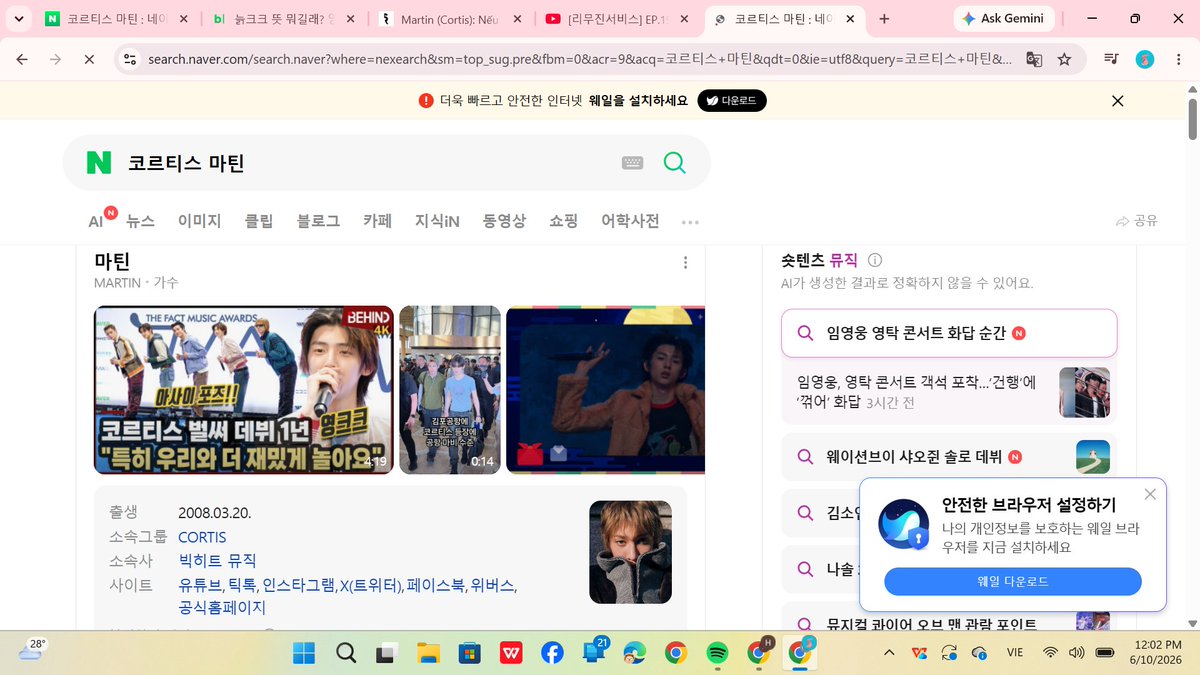Click the green magnifier search button
The image size is (1200, 675).
click(675, 162)
